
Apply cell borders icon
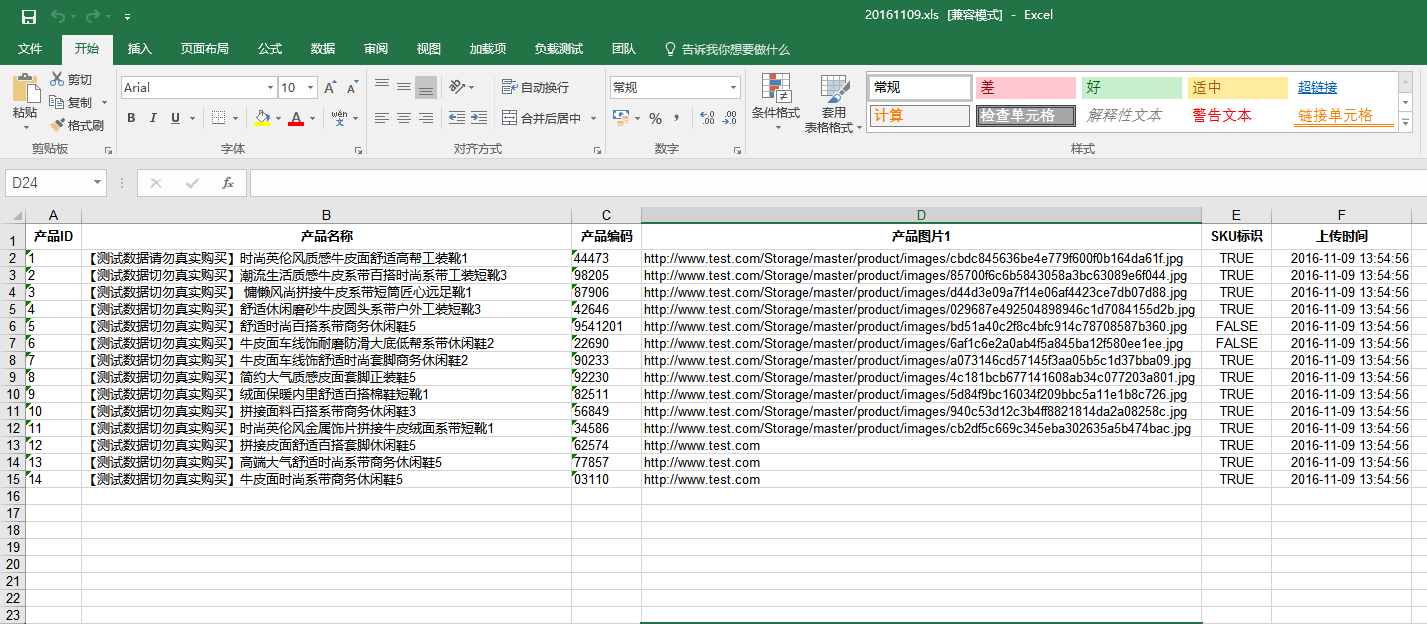(x=219, y=118)
